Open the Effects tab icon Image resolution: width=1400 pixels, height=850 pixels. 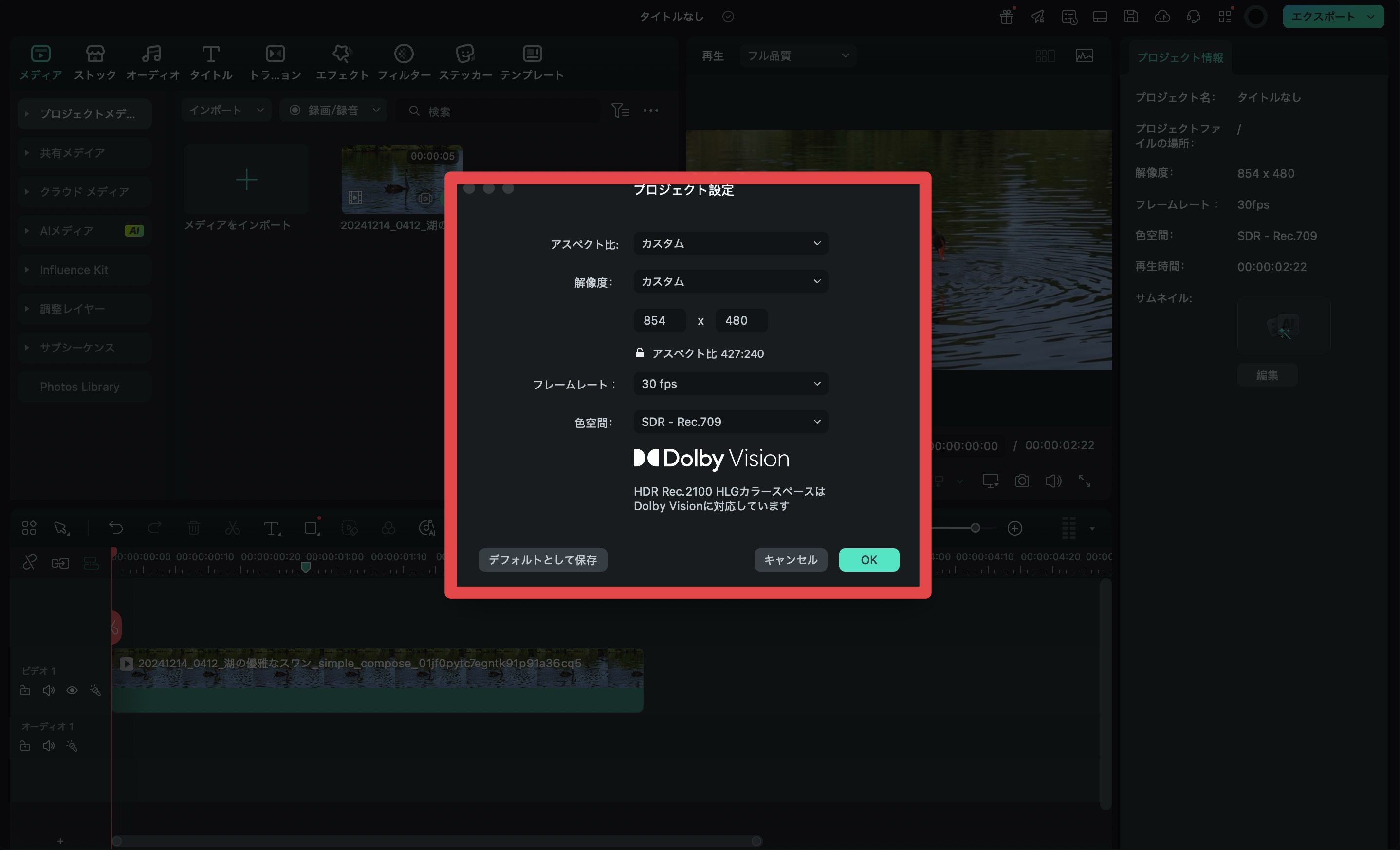[x=342, y=54]
